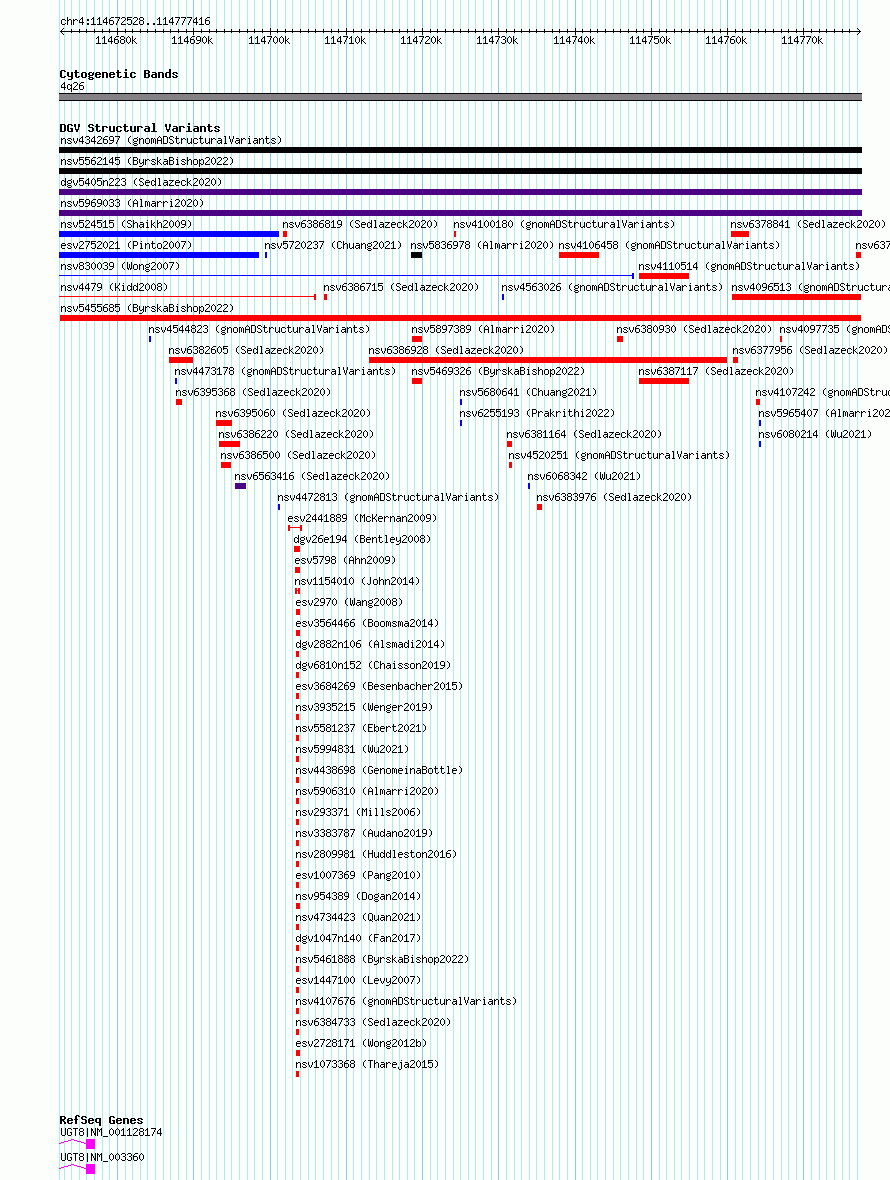The image size is (890, 1180).
Task: Click nsv4479 Kidd2008 variant label
Action: coord(114,287)
